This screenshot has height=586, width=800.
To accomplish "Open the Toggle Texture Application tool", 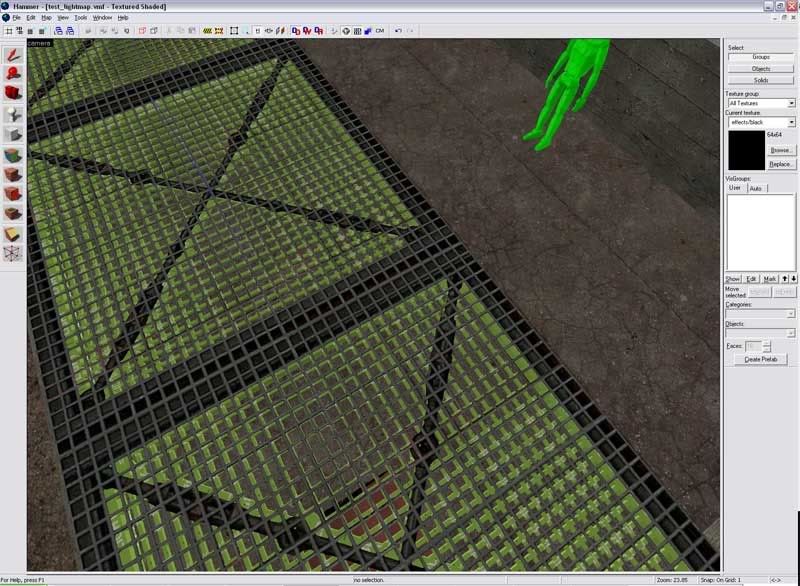I will tap(13, 155).
